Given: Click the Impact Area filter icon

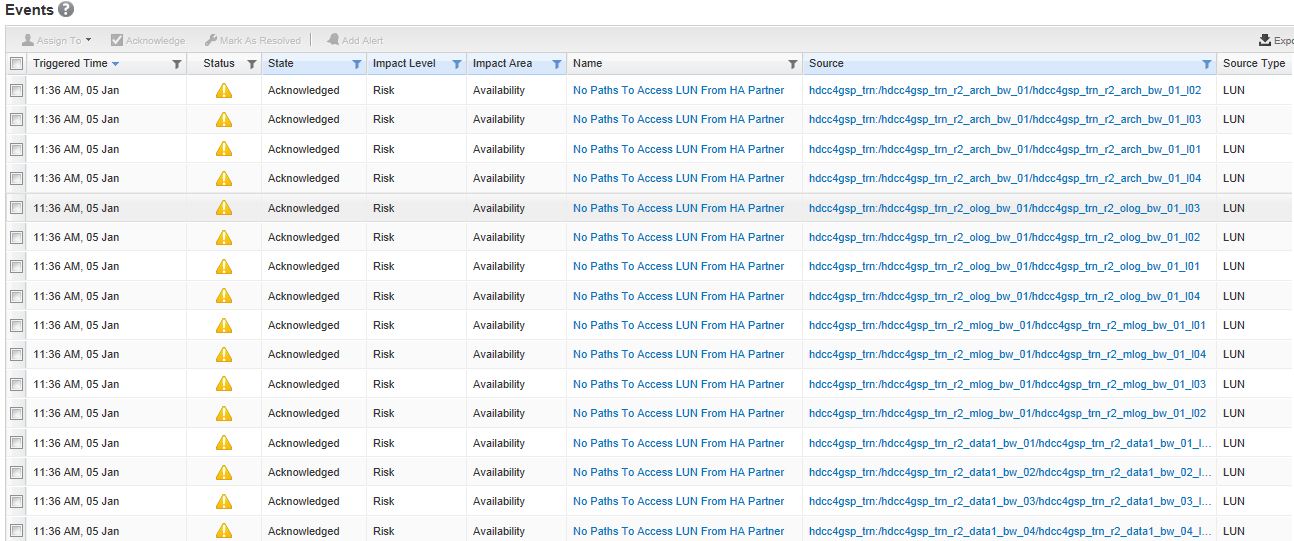Looking at the screenshot, I should (557, 64).
